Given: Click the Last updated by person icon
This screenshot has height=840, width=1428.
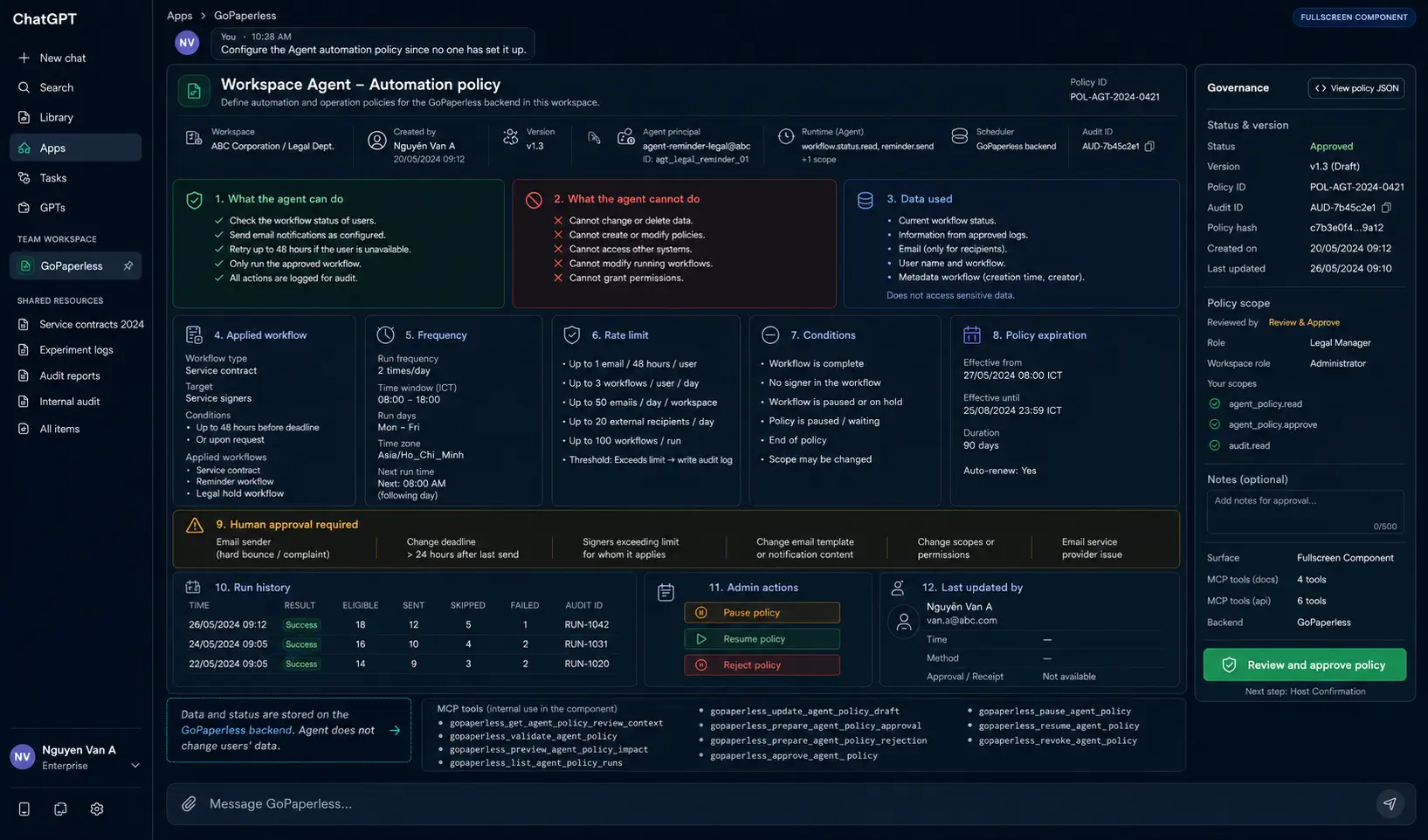Looking at the screenshot, I should click(x=898, y=589).
